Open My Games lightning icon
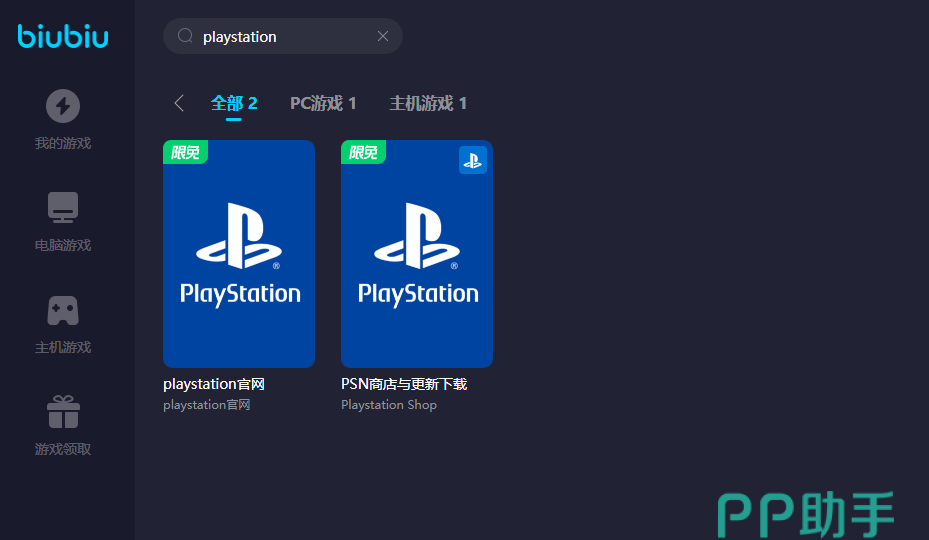The image size is (929, 540). click(63, 106)
